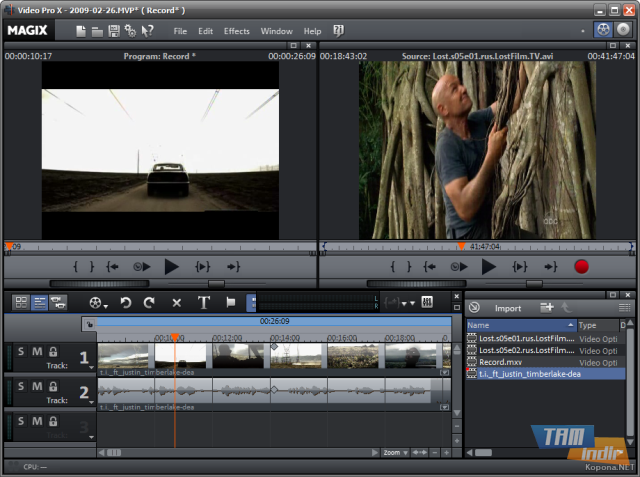Select timeline view mode icon

tap(40, 302)
